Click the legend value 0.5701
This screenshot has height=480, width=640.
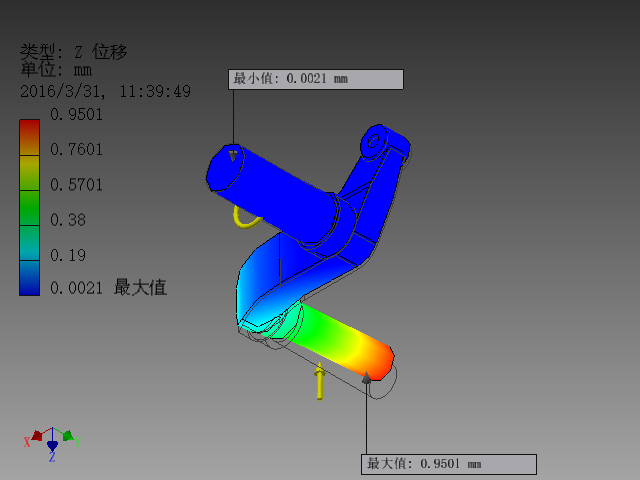tap(76, 184)
